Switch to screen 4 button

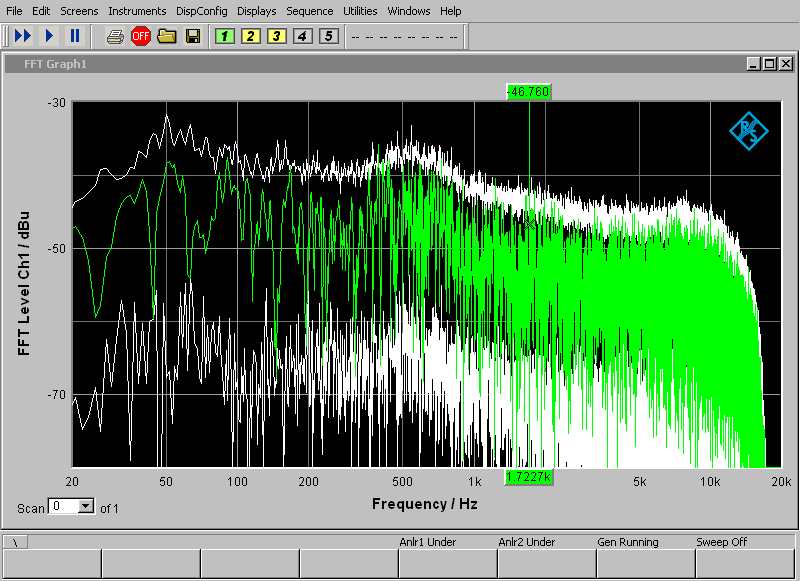(x=303, y=36)
